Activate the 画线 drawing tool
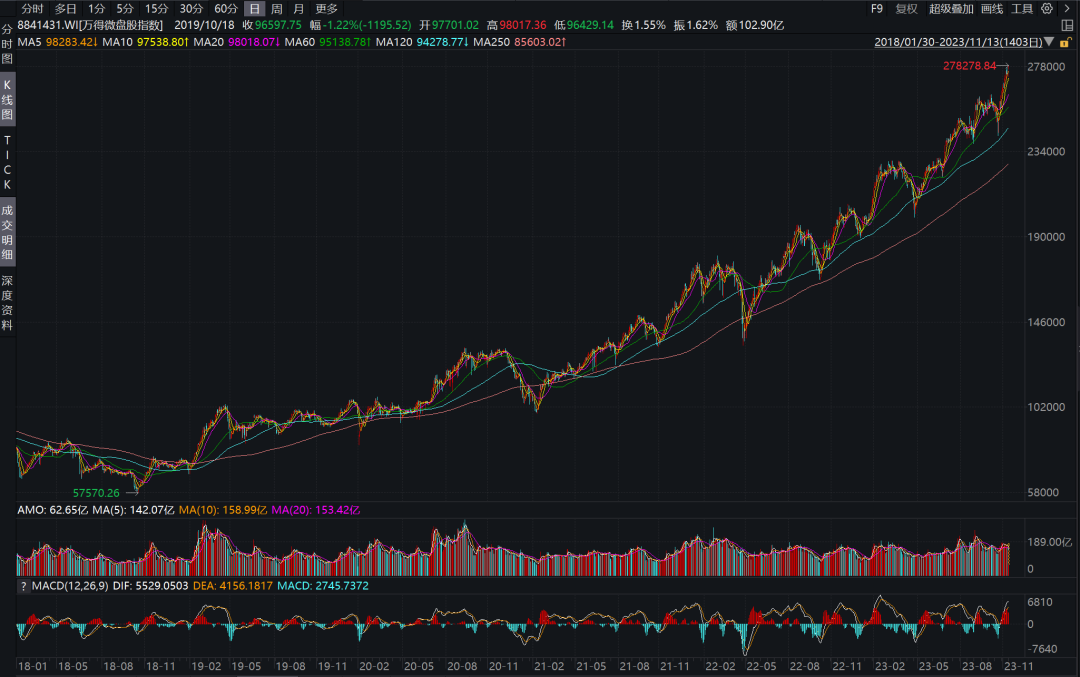The width and height of the screenshot is (1080, 677). click(992, 9)
